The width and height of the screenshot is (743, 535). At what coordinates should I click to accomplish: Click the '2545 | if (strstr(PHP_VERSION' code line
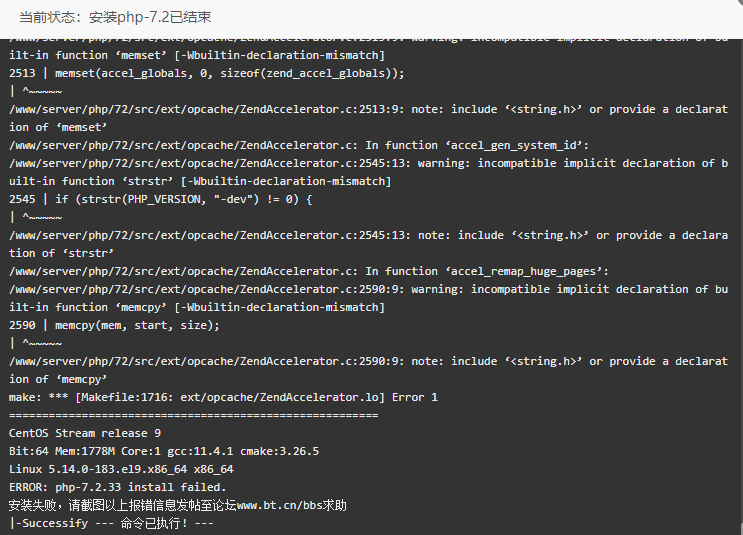pos(161,199)
